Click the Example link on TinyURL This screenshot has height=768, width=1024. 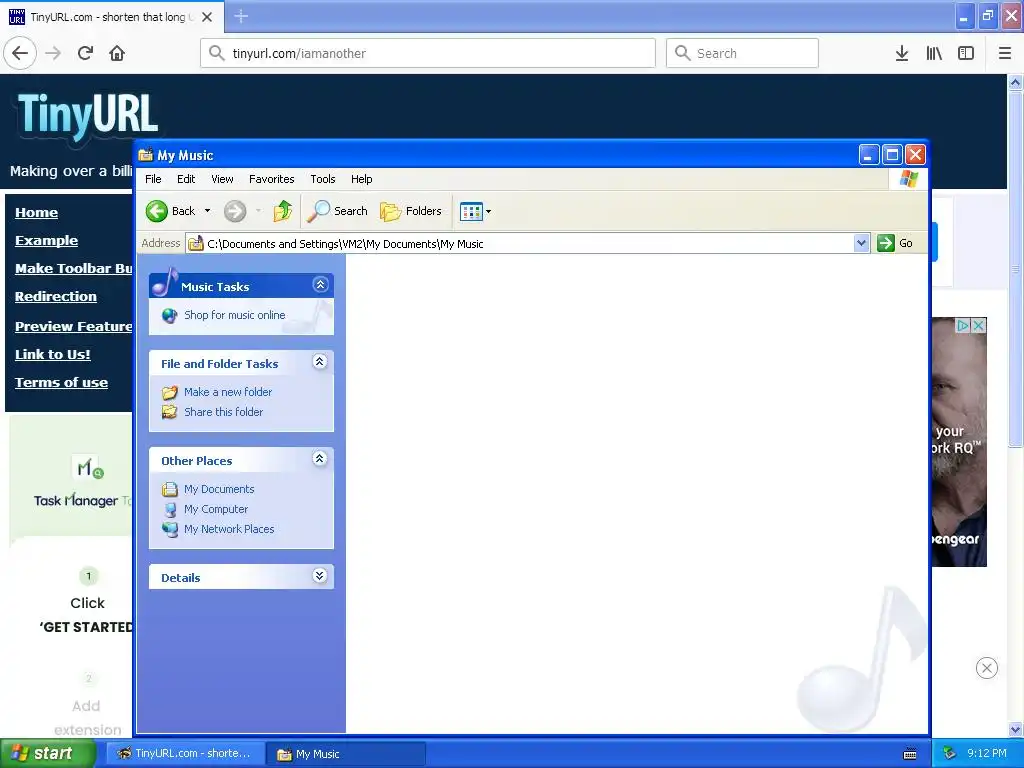pos(46,240)
